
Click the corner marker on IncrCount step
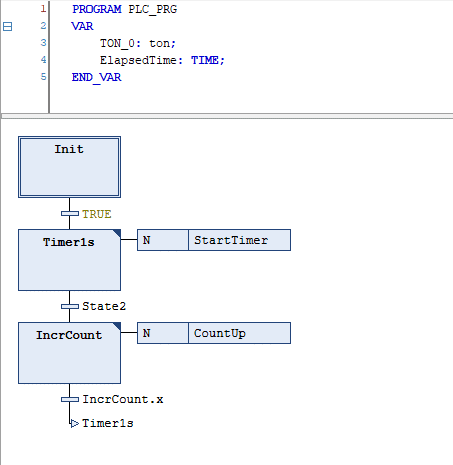coord(117,326)
